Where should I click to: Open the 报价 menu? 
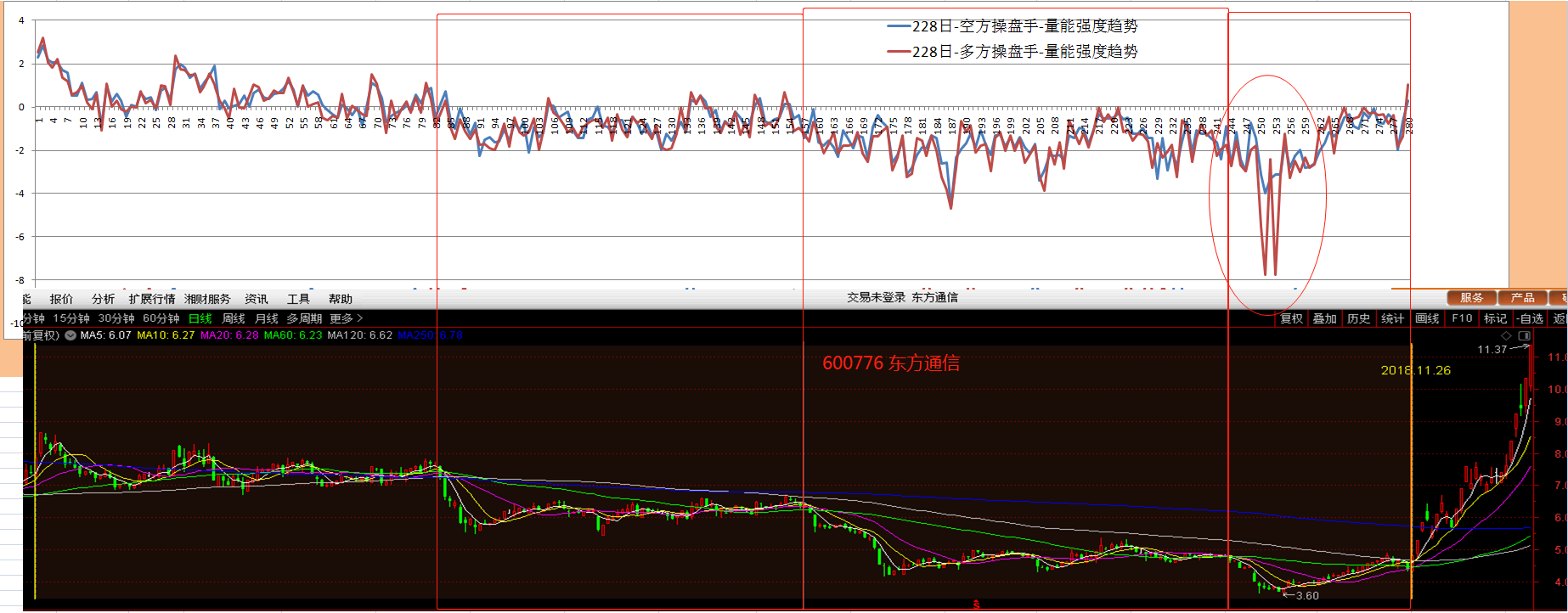coord(61,299)
